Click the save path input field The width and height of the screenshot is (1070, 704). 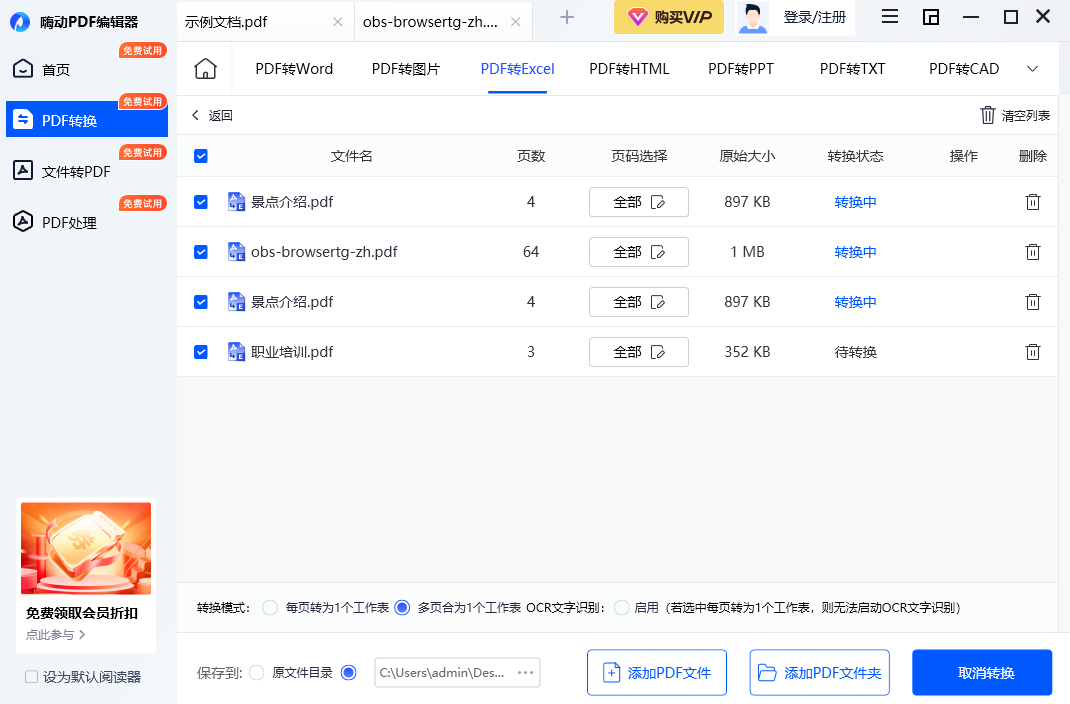point(445,673)
